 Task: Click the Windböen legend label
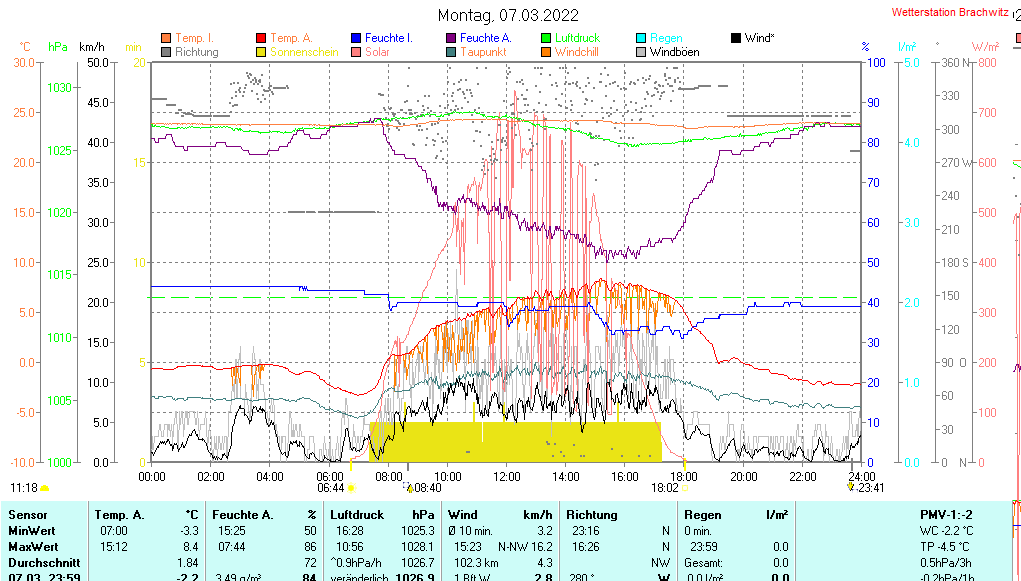[675, 52]
